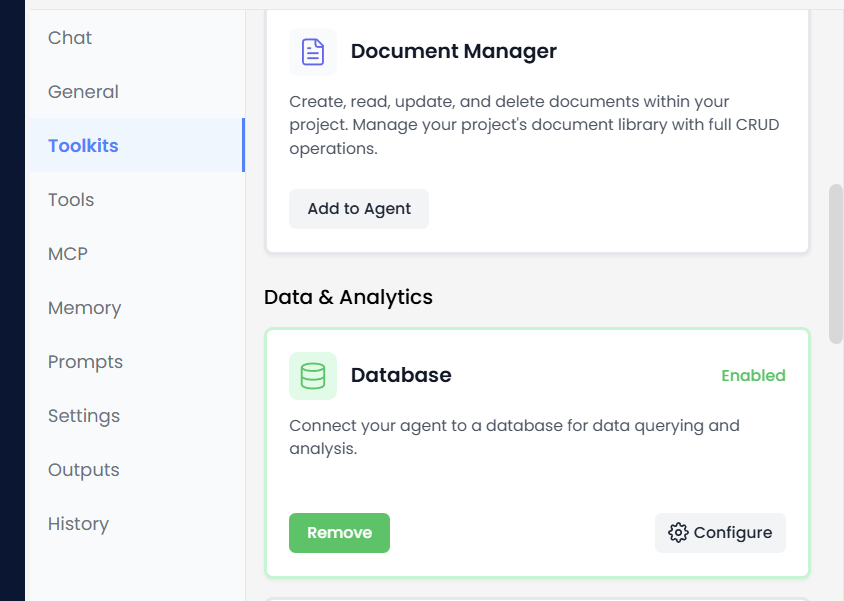
Task: Remove the Database toolkit
Action: click(x=339, y=533)
